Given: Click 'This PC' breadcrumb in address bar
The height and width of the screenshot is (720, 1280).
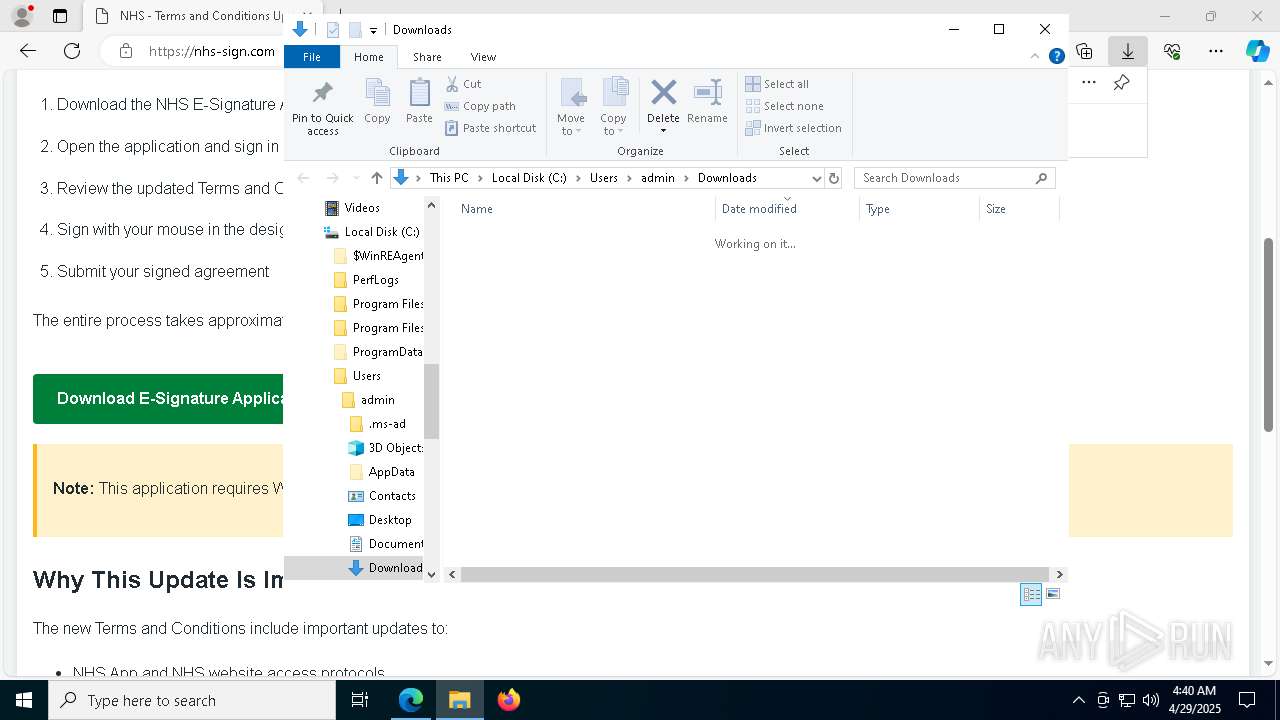Looking at the screenshot, I should (x=449, y=178).
